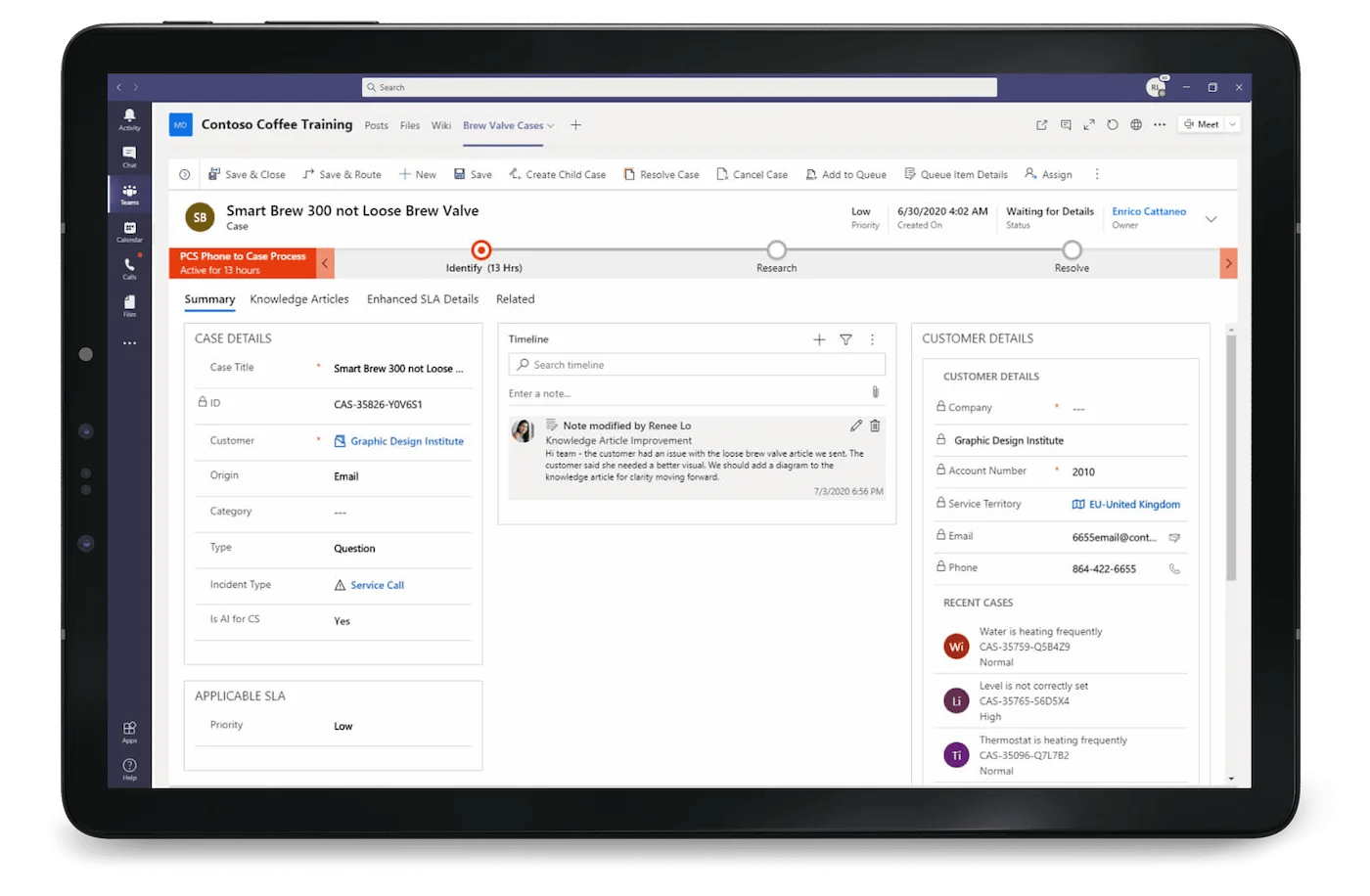Open Enhanced SLA Details tab
The image size is (1370, 896).
click(x=423, y=299)
